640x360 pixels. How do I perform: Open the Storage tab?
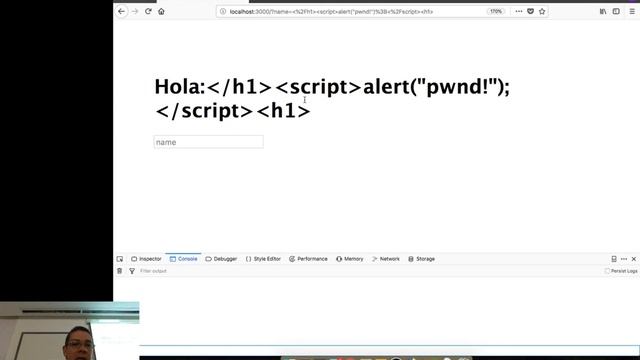(422, 259)
